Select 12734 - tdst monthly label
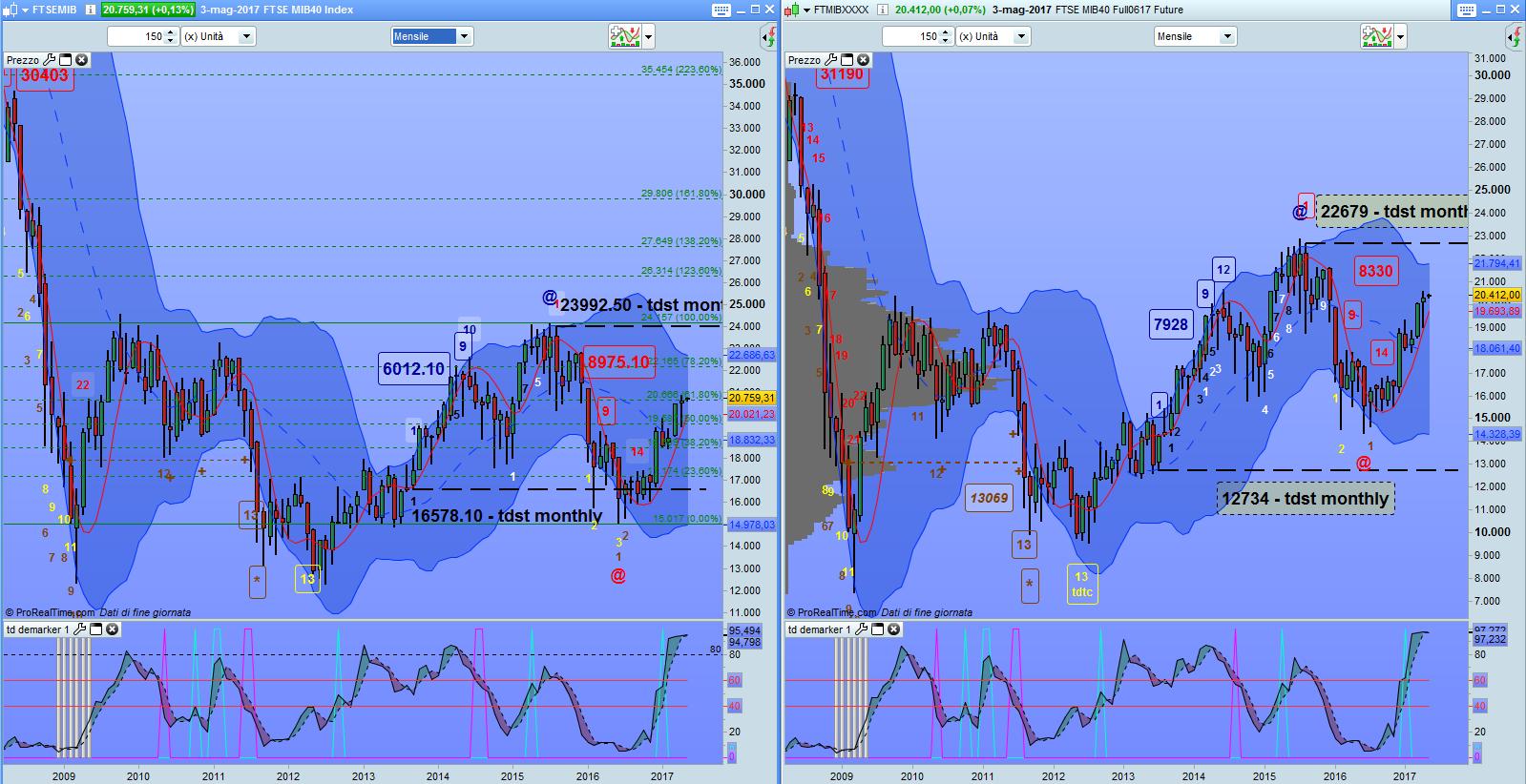 [x=1306, y=498]
